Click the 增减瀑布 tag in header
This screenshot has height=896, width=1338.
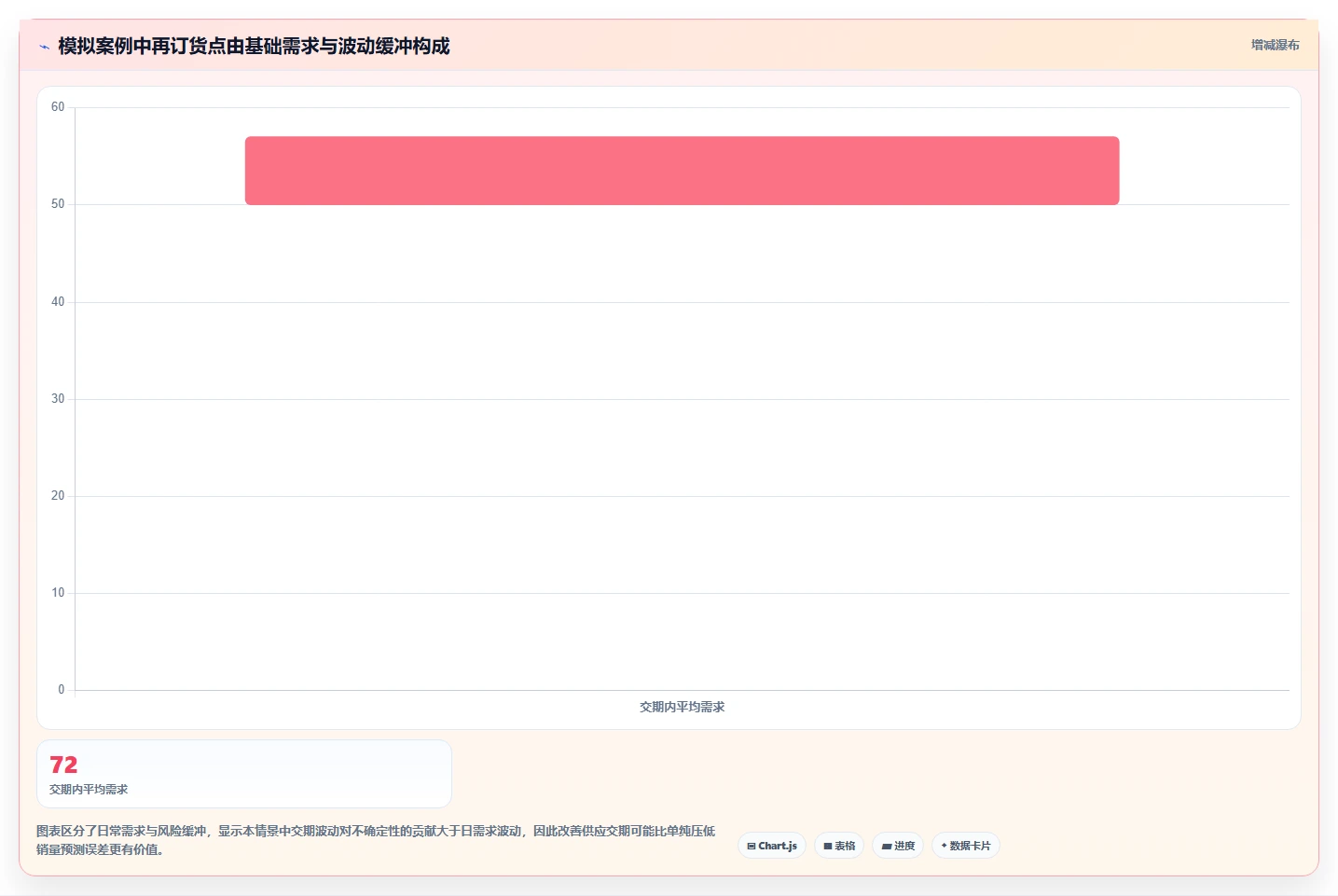[1275, 45]
